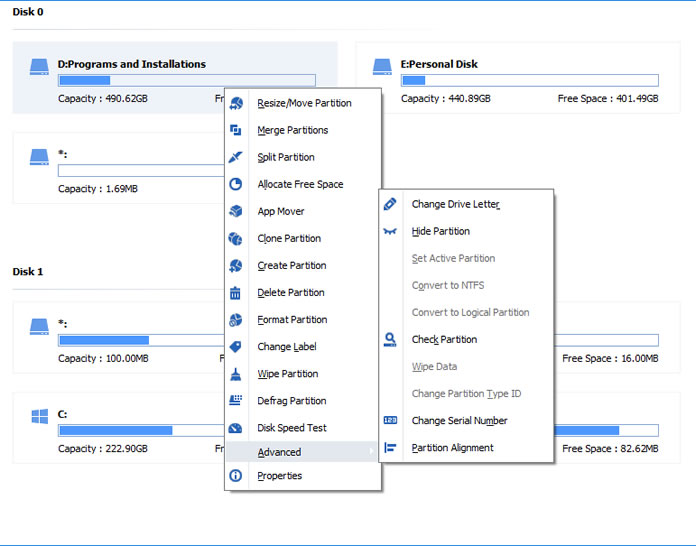This screenshot has height=546, width=696.
Task: Click the Partition Alignment icon
Action: [x=390, y=447]
